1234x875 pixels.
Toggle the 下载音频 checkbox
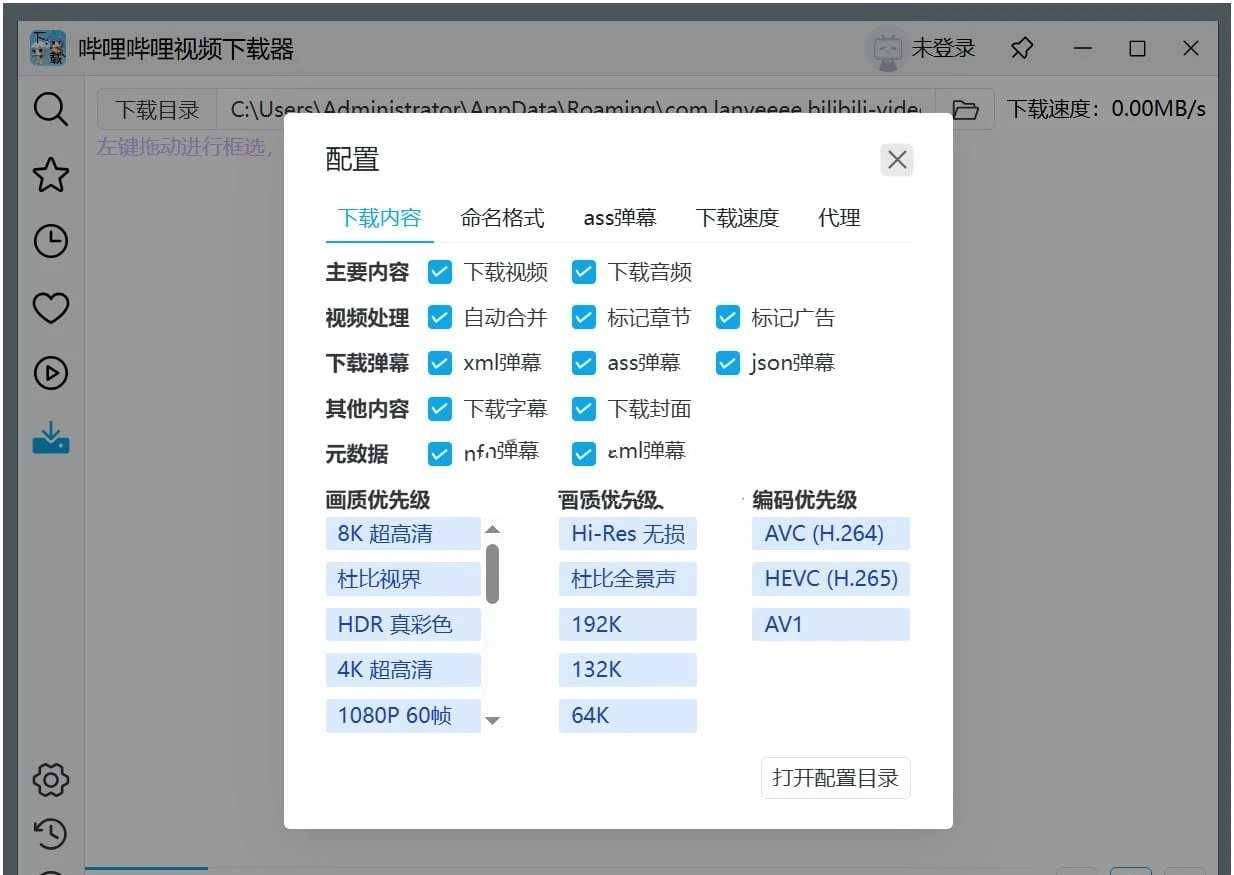(584, 272)
